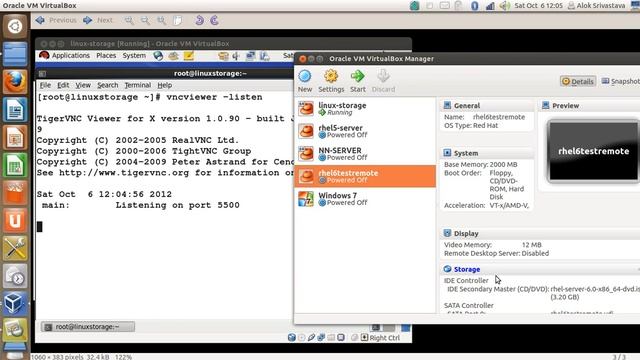Open LibreOffice Impress from launcher
Viewport: 640px width, 360px height.
[x=15, y=137]
